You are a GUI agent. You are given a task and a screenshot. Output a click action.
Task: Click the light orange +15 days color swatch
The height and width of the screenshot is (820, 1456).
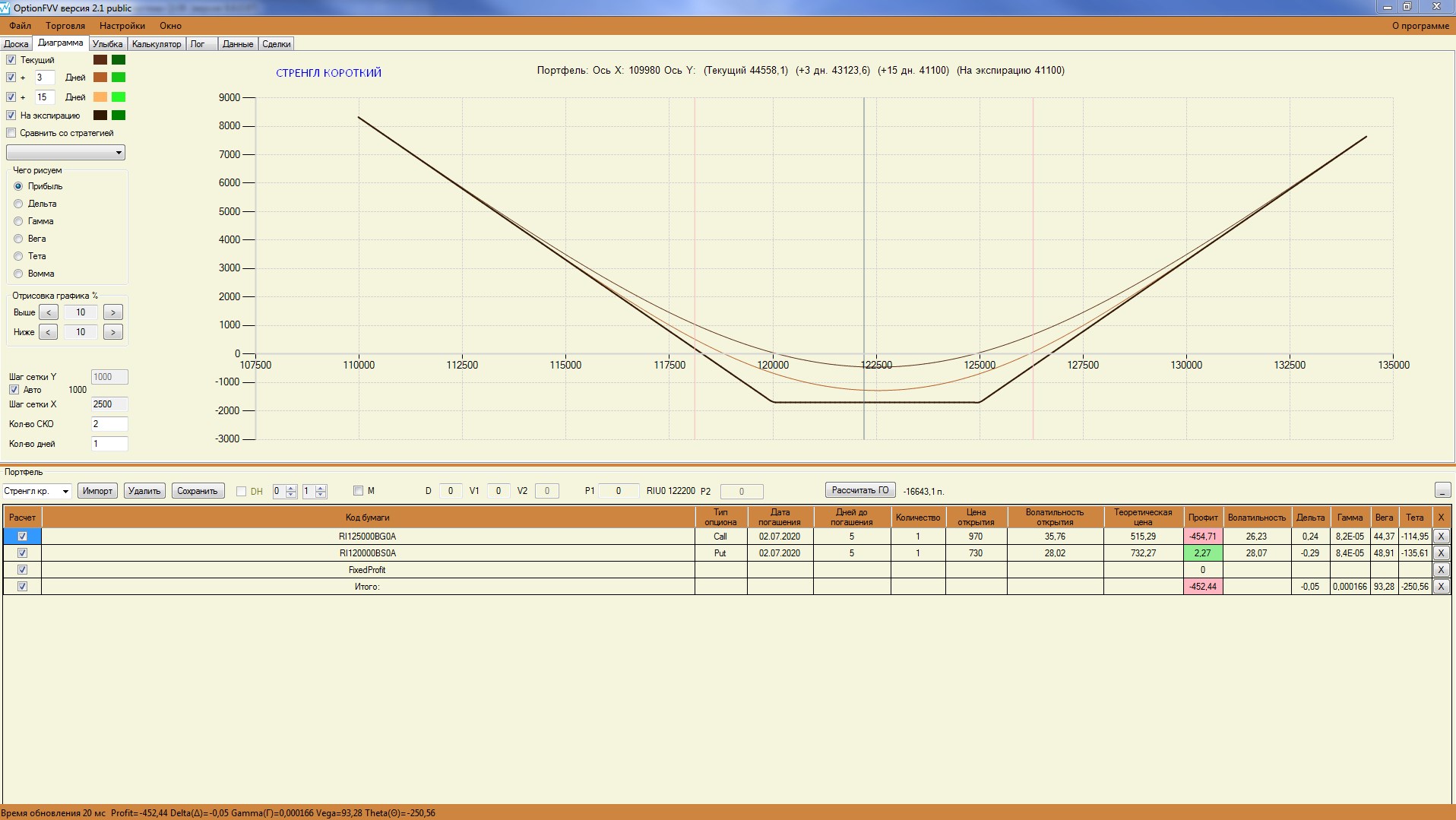(100, 97)
